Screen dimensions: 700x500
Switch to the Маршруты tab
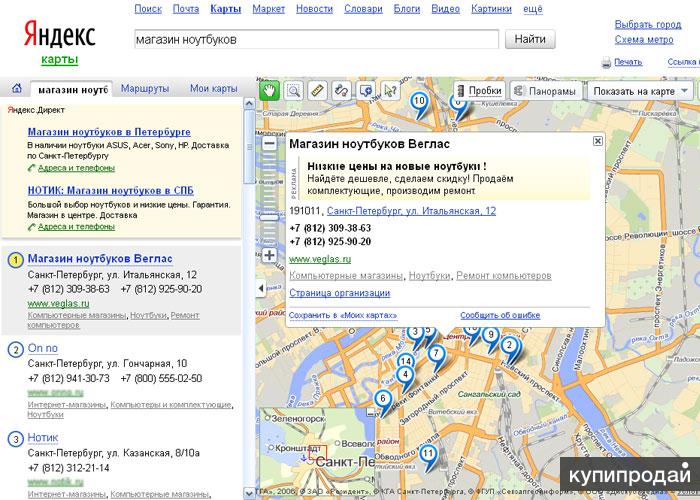click(145, 89)
